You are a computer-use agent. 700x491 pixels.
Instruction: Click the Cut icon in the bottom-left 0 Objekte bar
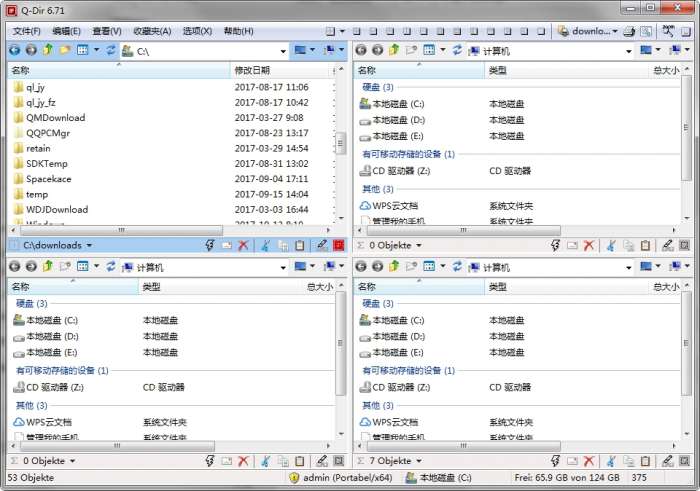pos(266,461)
